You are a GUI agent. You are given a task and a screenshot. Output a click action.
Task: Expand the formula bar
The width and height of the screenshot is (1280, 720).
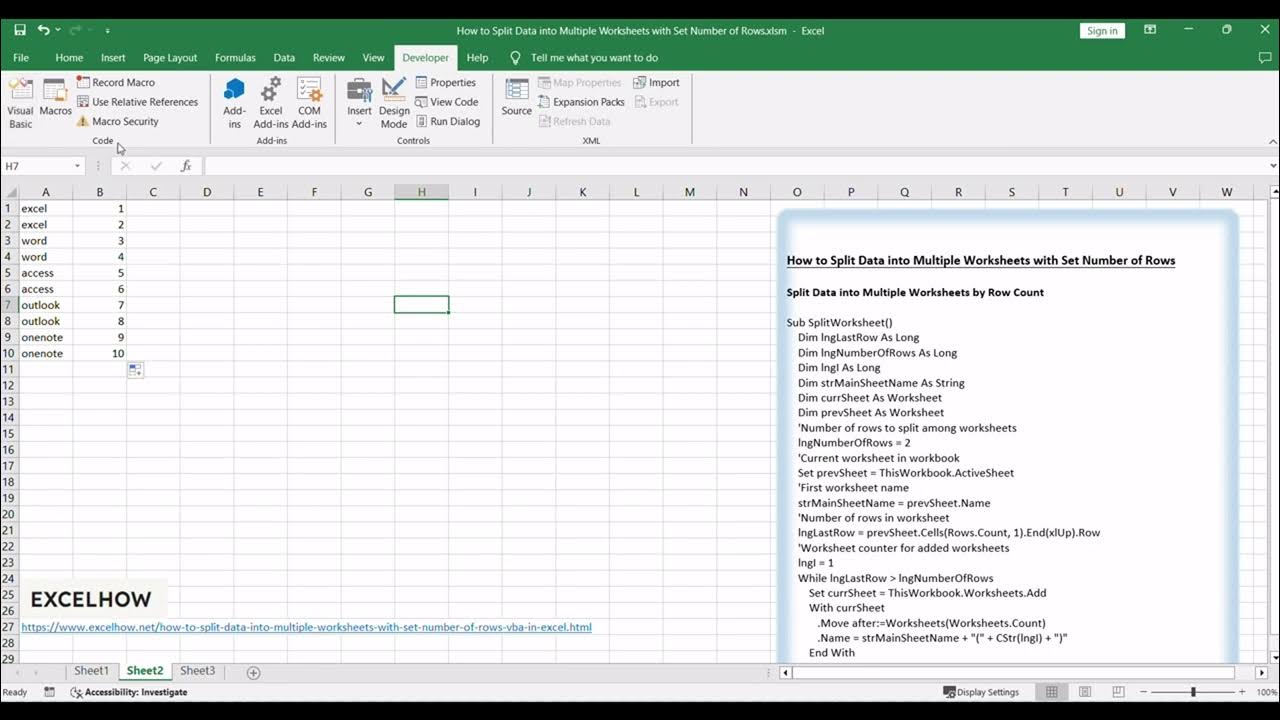coord(1272,166)
